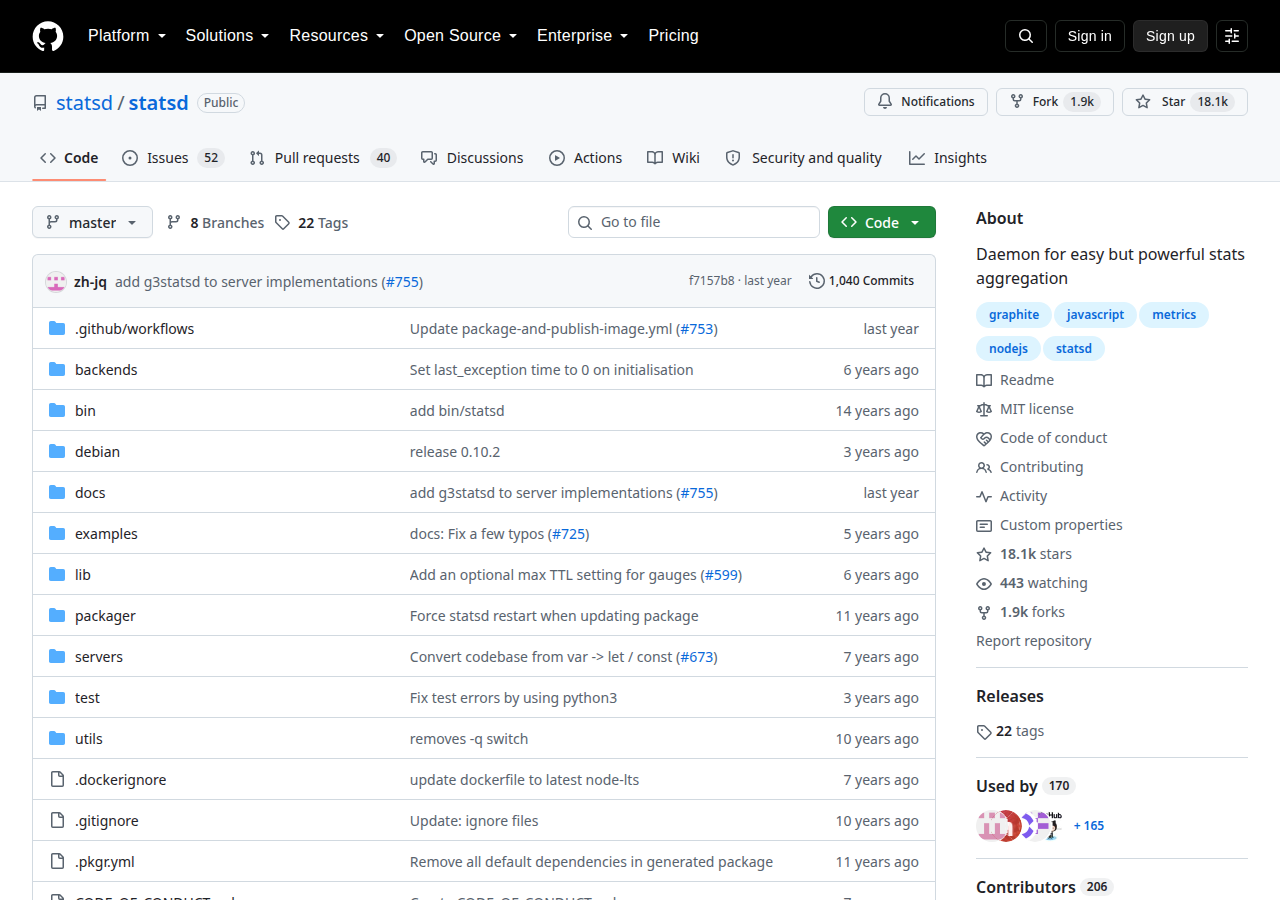Open the backends folder
Viewport: 1280px width, 900px height.
click(x=106, y=370)
